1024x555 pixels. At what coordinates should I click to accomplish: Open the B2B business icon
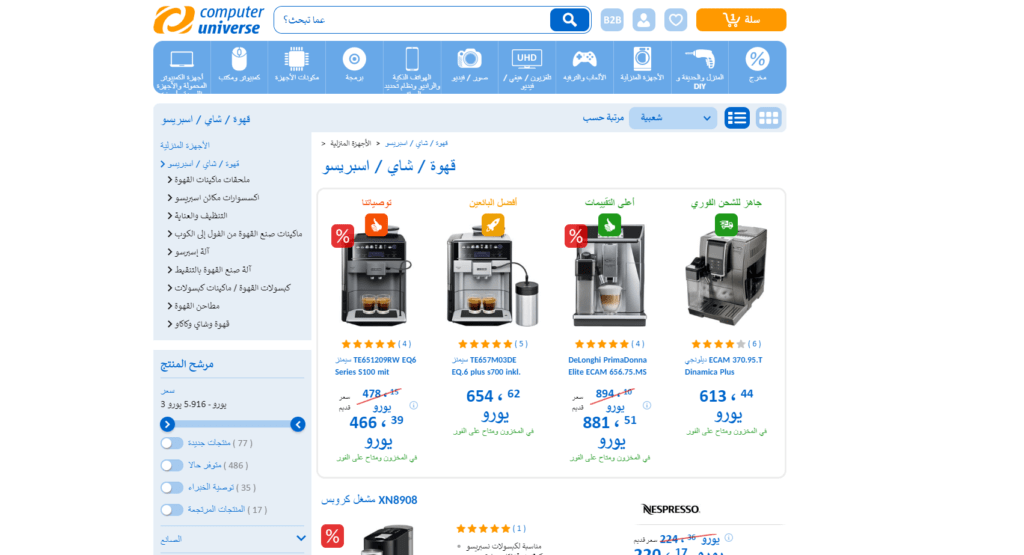tap(611, 20)
